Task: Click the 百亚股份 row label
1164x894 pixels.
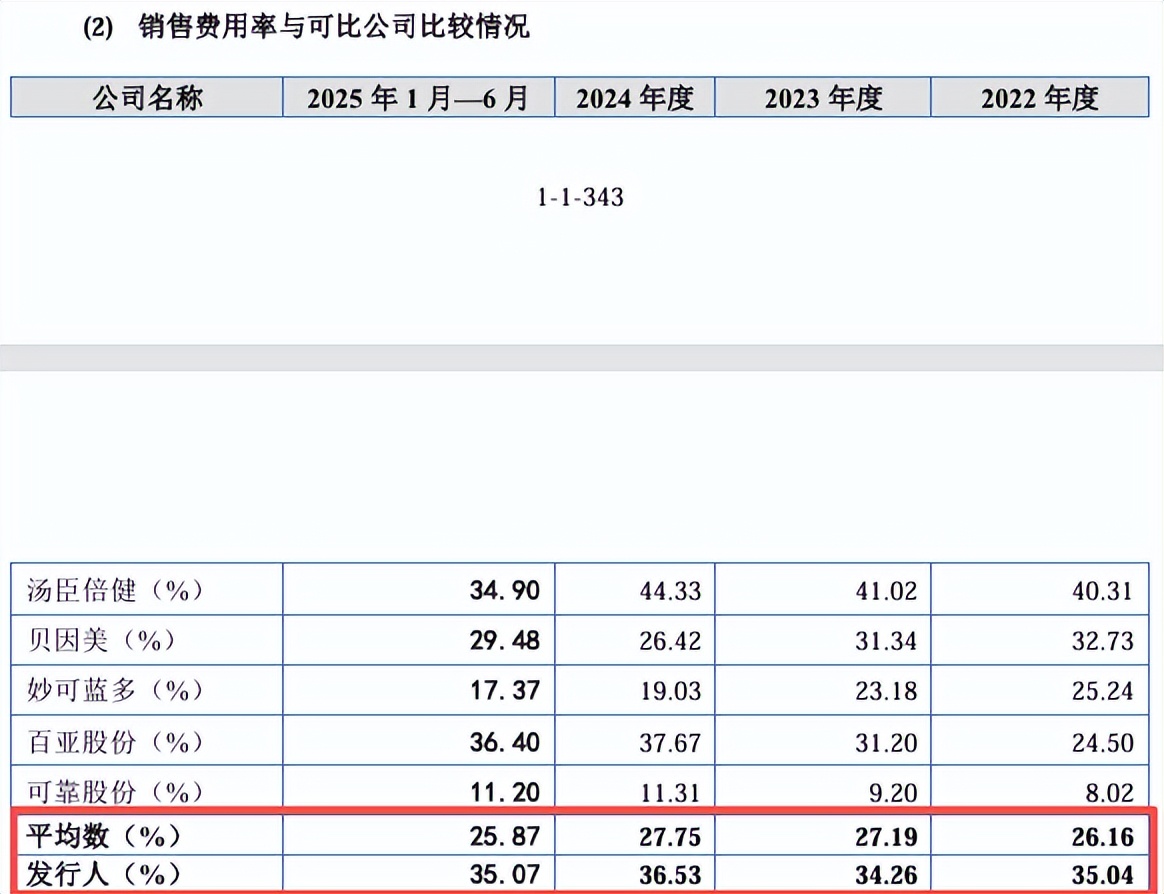Action: (115, 742)
